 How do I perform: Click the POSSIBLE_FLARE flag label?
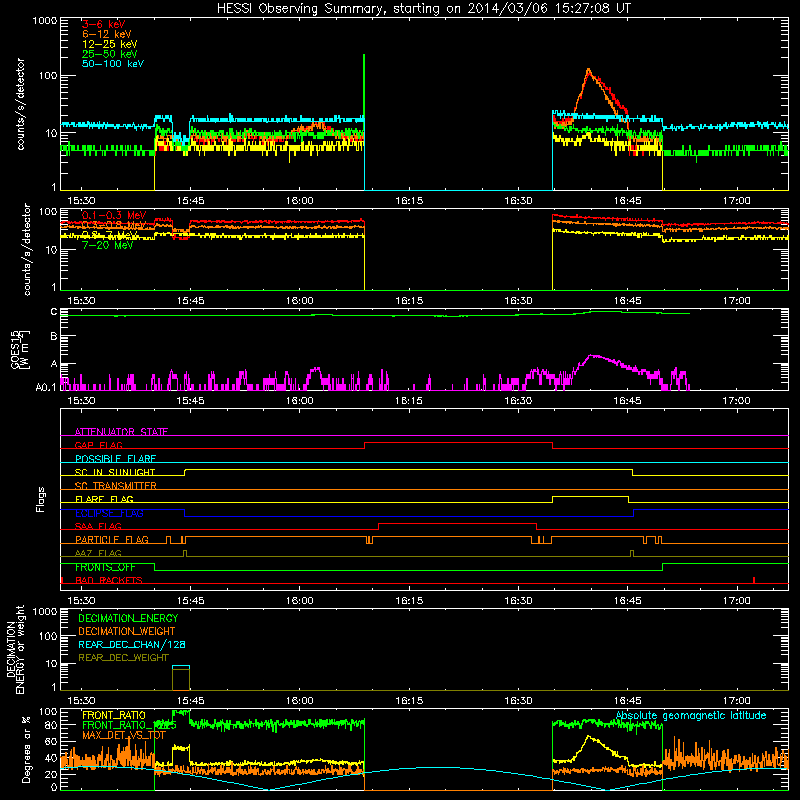[116, 459]
